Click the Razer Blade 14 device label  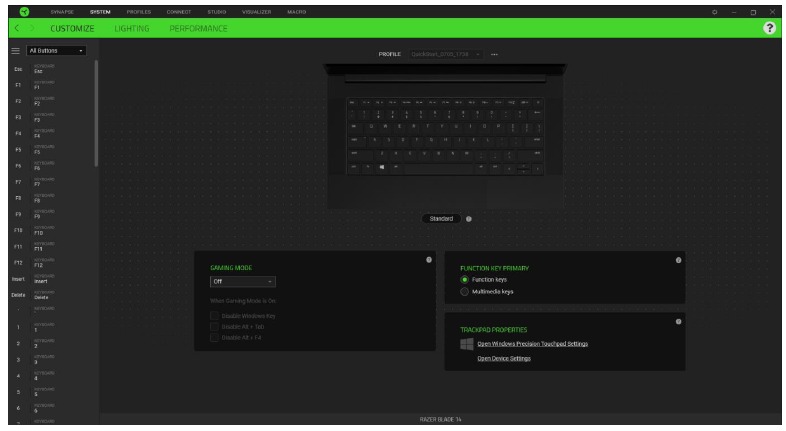tap(440, 419)
